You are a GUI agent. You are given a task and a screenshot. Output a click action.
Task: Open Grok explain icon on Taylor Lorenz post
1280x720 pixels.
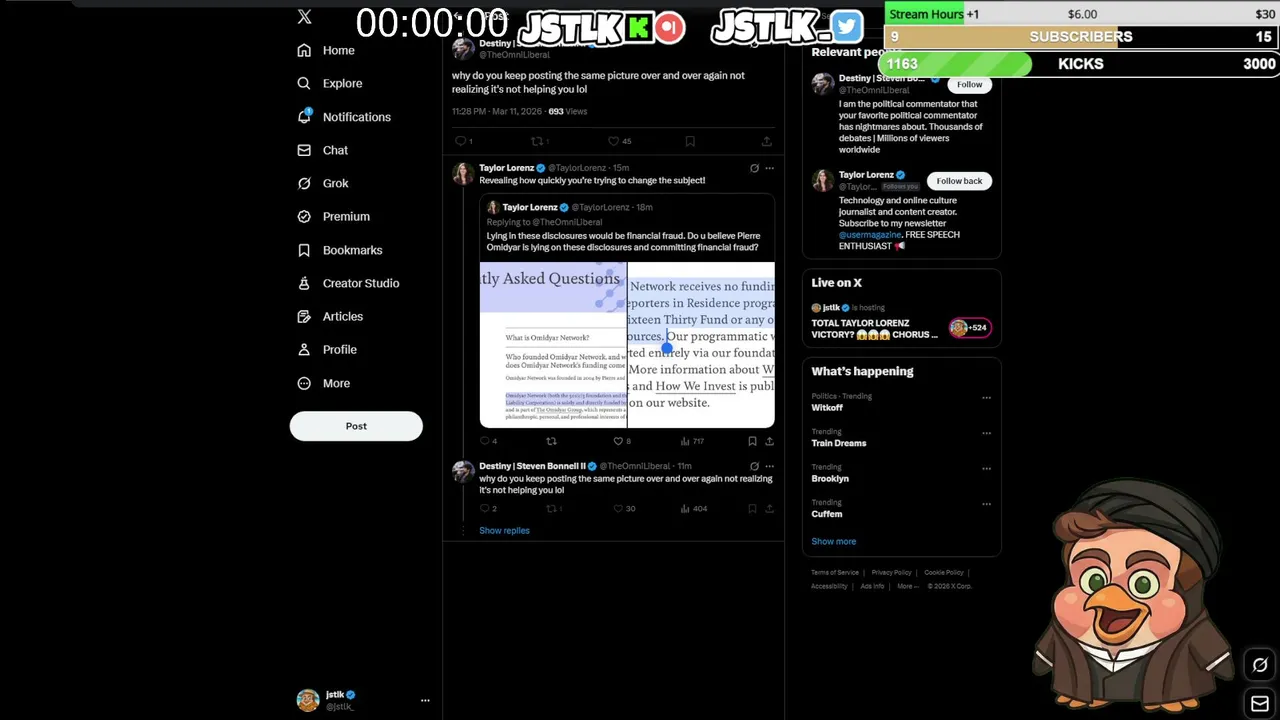tap(754, 168)
